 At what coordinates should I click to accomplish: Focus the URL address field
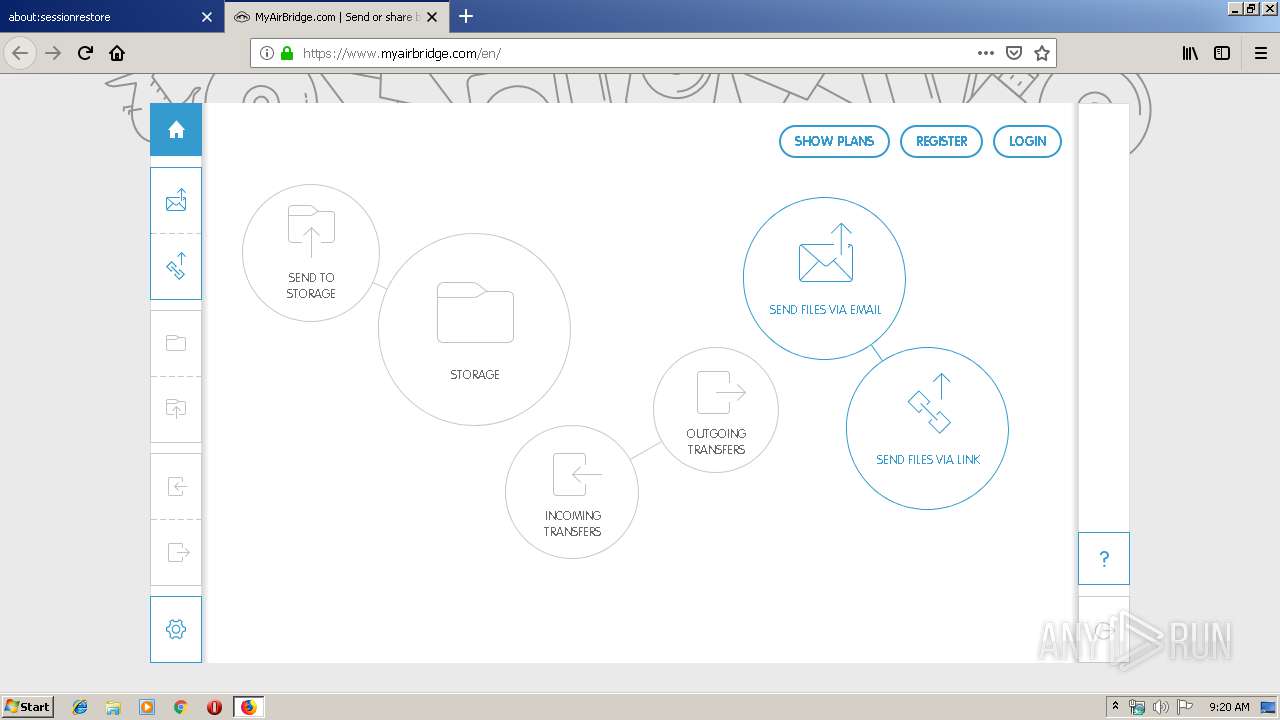click(635, 53)
